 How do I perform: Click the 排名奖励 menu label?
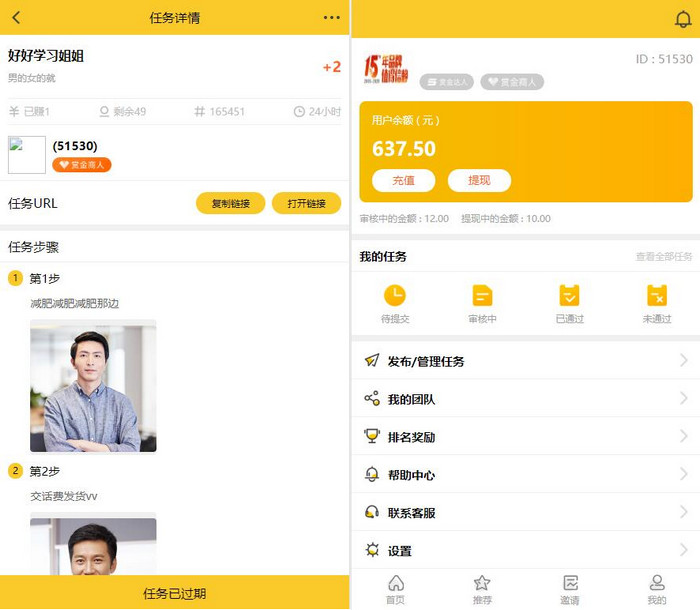(411, 437)
